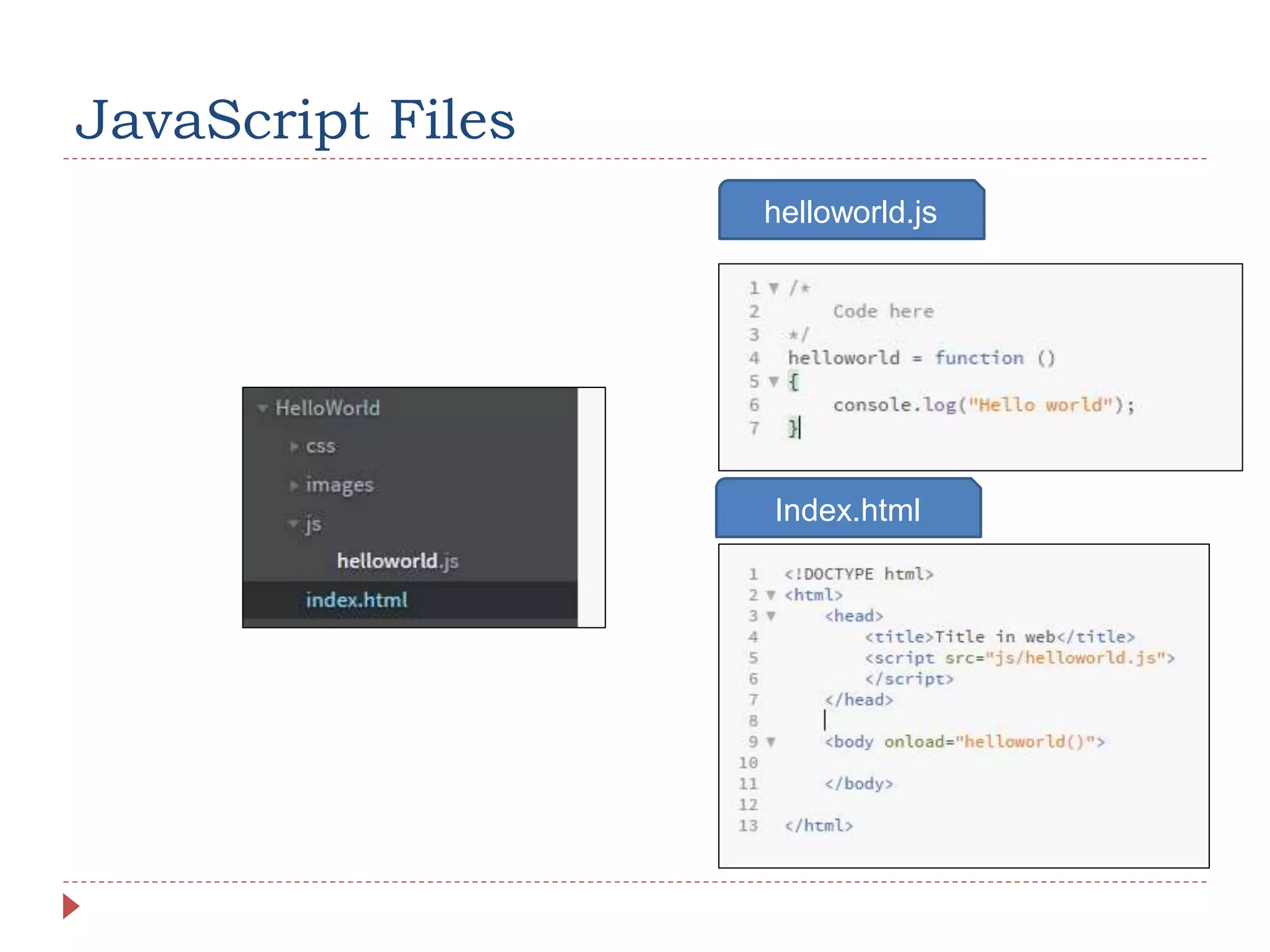
Task: Select the images folder label
Action: tap(340, 485)
